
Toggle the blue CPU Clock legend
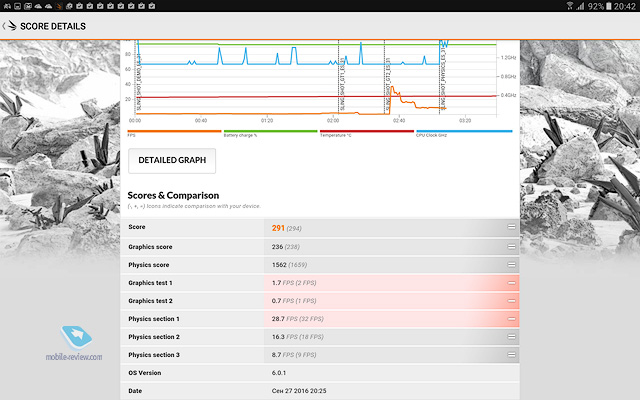tap(464, 131)
